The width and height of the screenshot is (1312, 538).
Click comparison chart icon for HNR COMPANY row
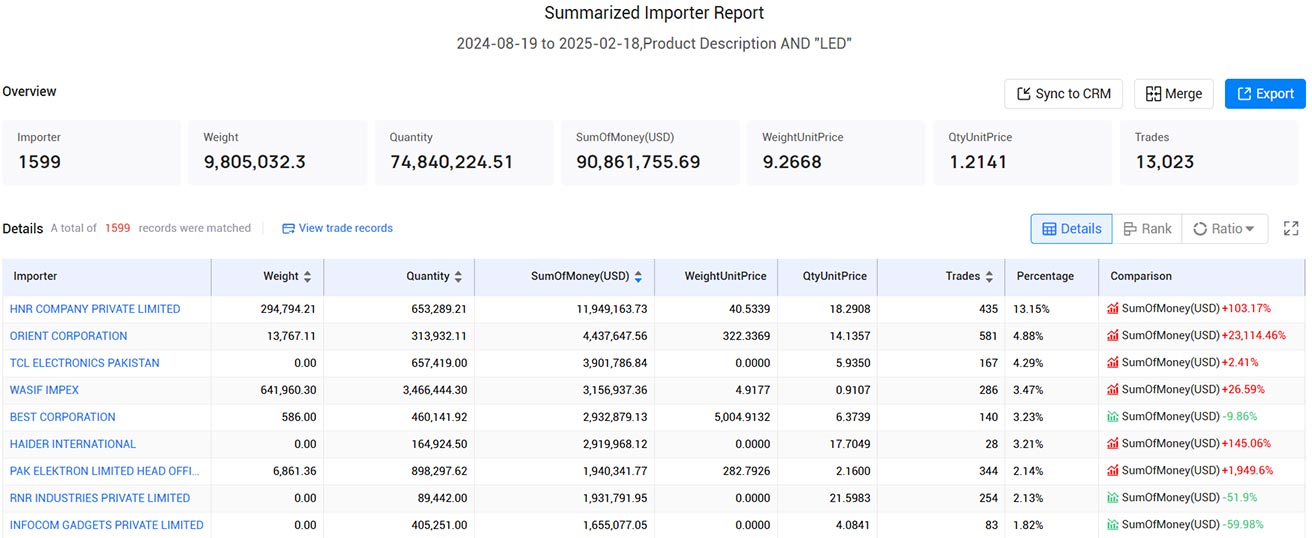[1113, 309]
